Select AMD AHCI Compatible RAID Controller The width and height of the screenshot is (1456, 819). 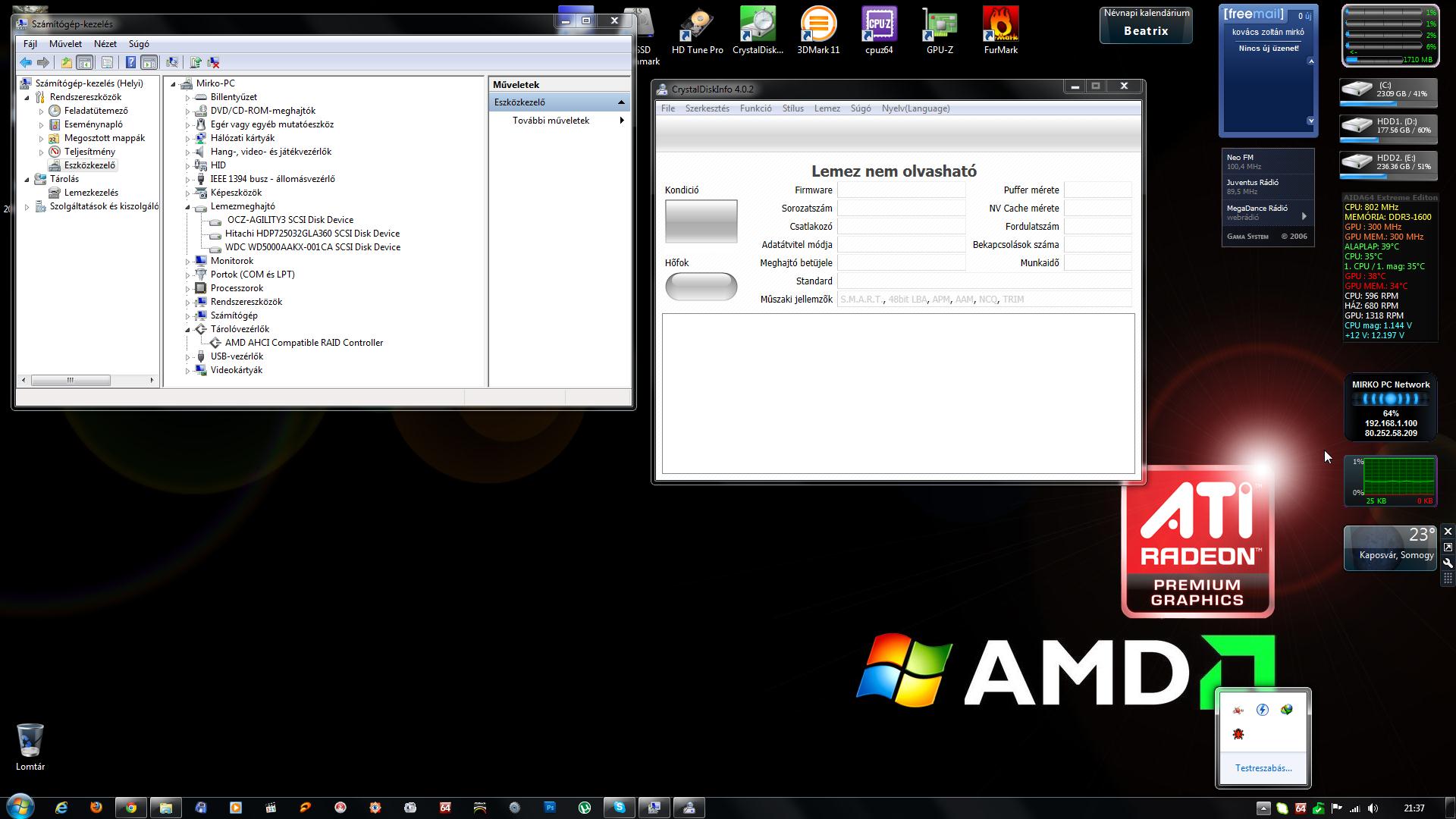(x=303, y=343)
